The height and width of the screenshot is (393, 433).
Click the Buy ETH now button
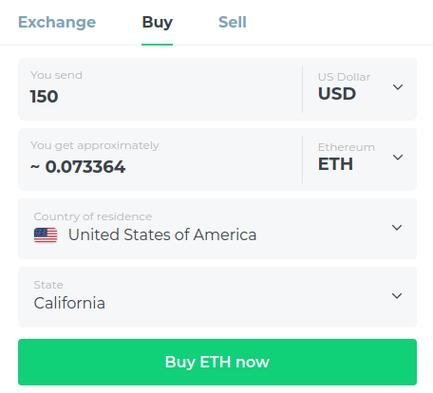tap(217, 362)
